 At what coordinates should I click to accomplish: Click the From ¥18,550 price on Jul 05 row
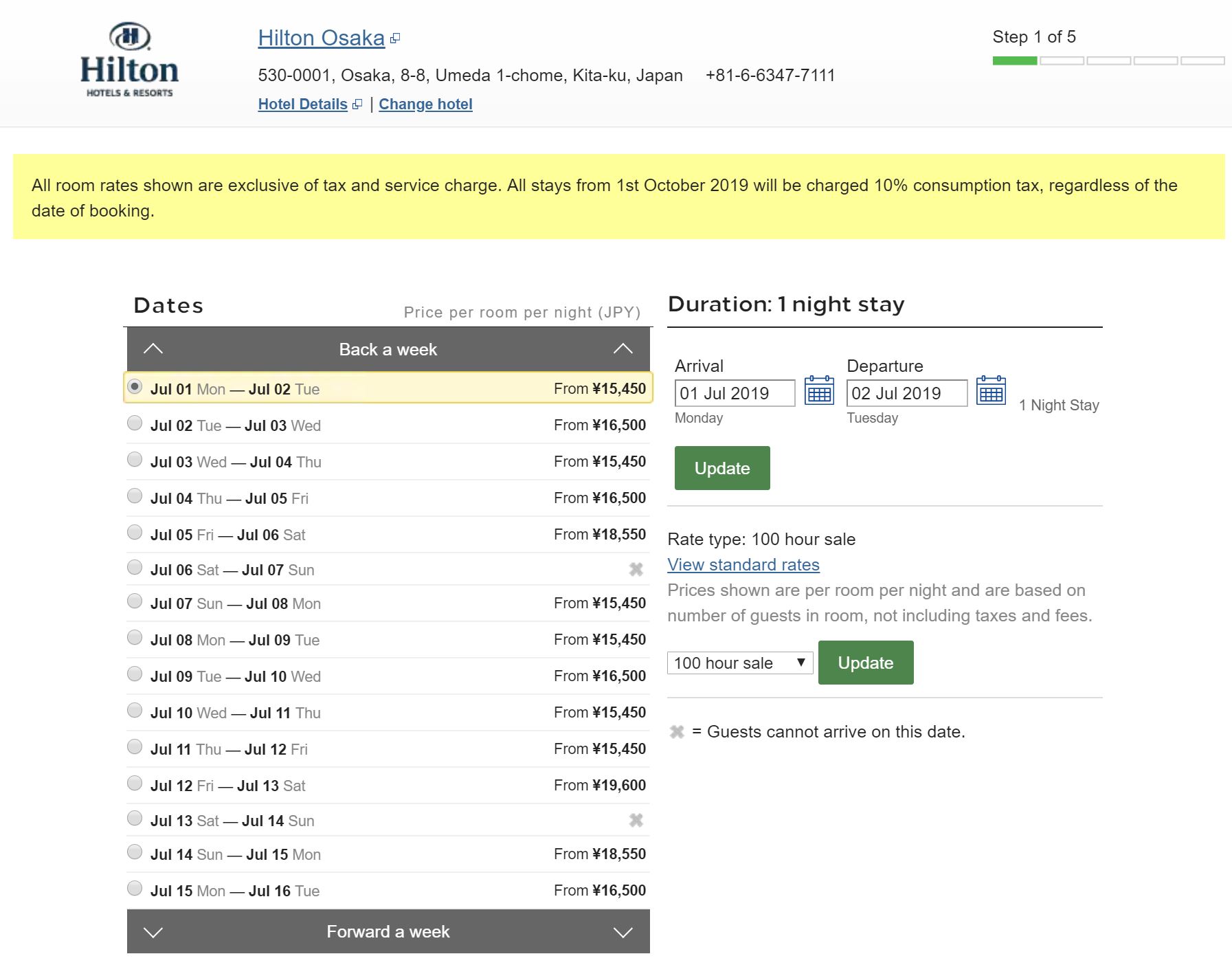click(x=600, y=534)
